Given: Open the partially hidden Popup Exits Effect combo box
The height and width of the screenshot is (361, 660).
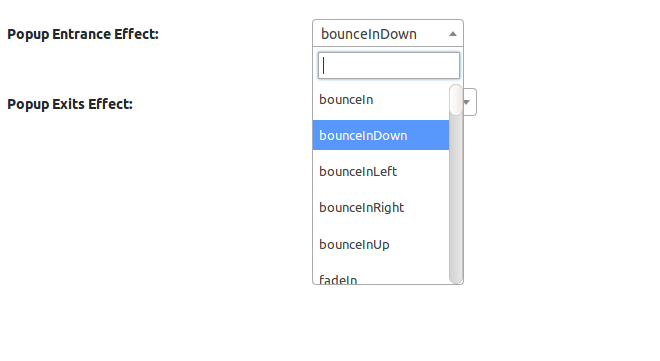Looking at the screenshot, I should coord(470,102).
